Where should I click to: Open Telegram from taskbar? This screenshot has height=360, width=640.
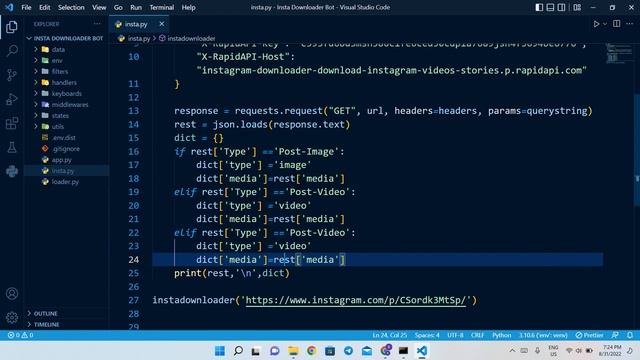[x=348, y=351]
